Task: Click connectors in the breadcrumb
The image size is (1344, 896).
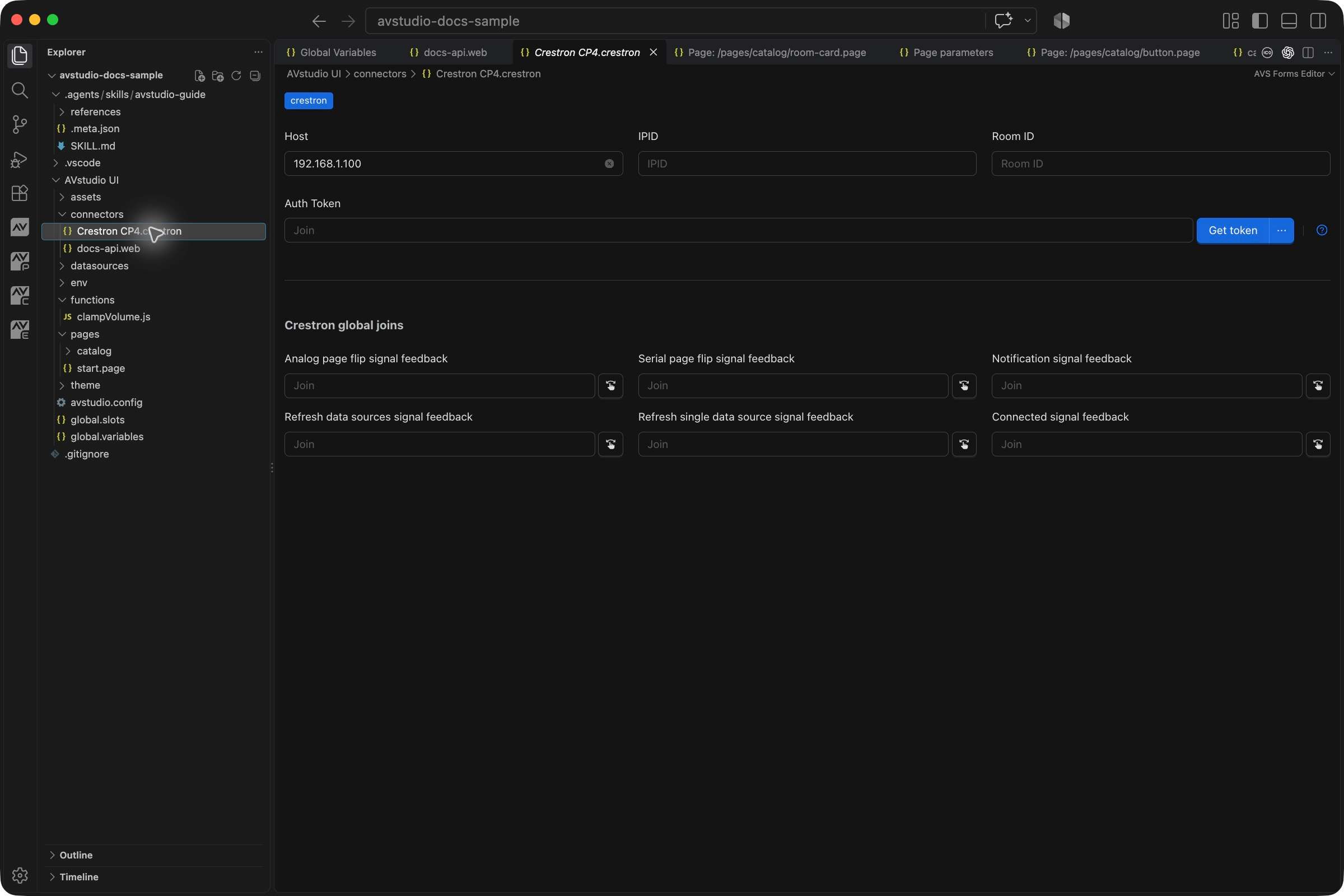Action: (380, 74)
